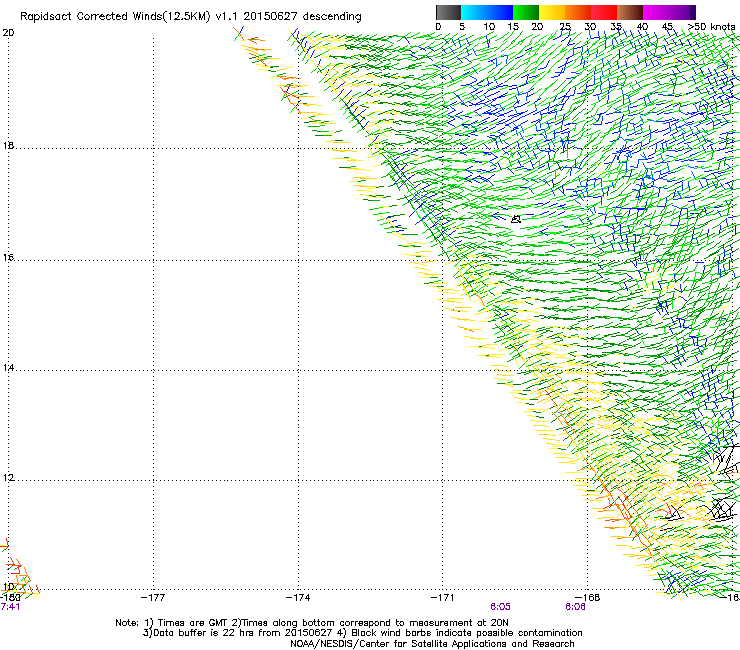Click the cyan-to-blue 5–15 knots legend segment
This screenshot has width=740, height=650.
tap(487, 12)
